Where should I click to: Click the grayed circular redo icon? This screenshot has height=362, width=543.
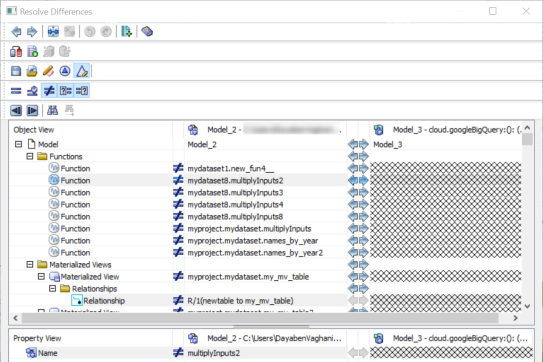(x=106, y=32)
